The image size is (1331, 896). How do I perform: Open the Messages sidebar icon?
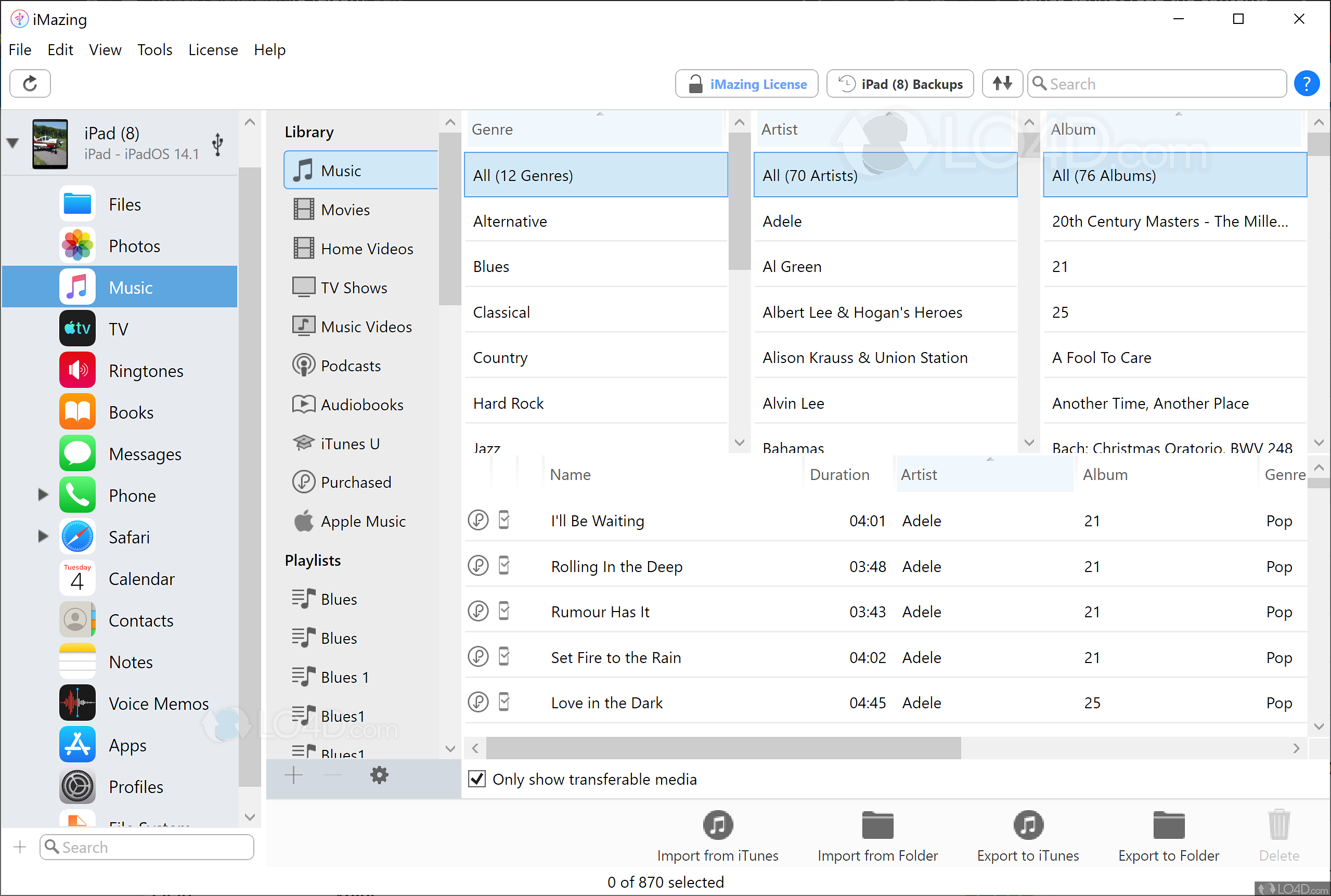[77, 453]
